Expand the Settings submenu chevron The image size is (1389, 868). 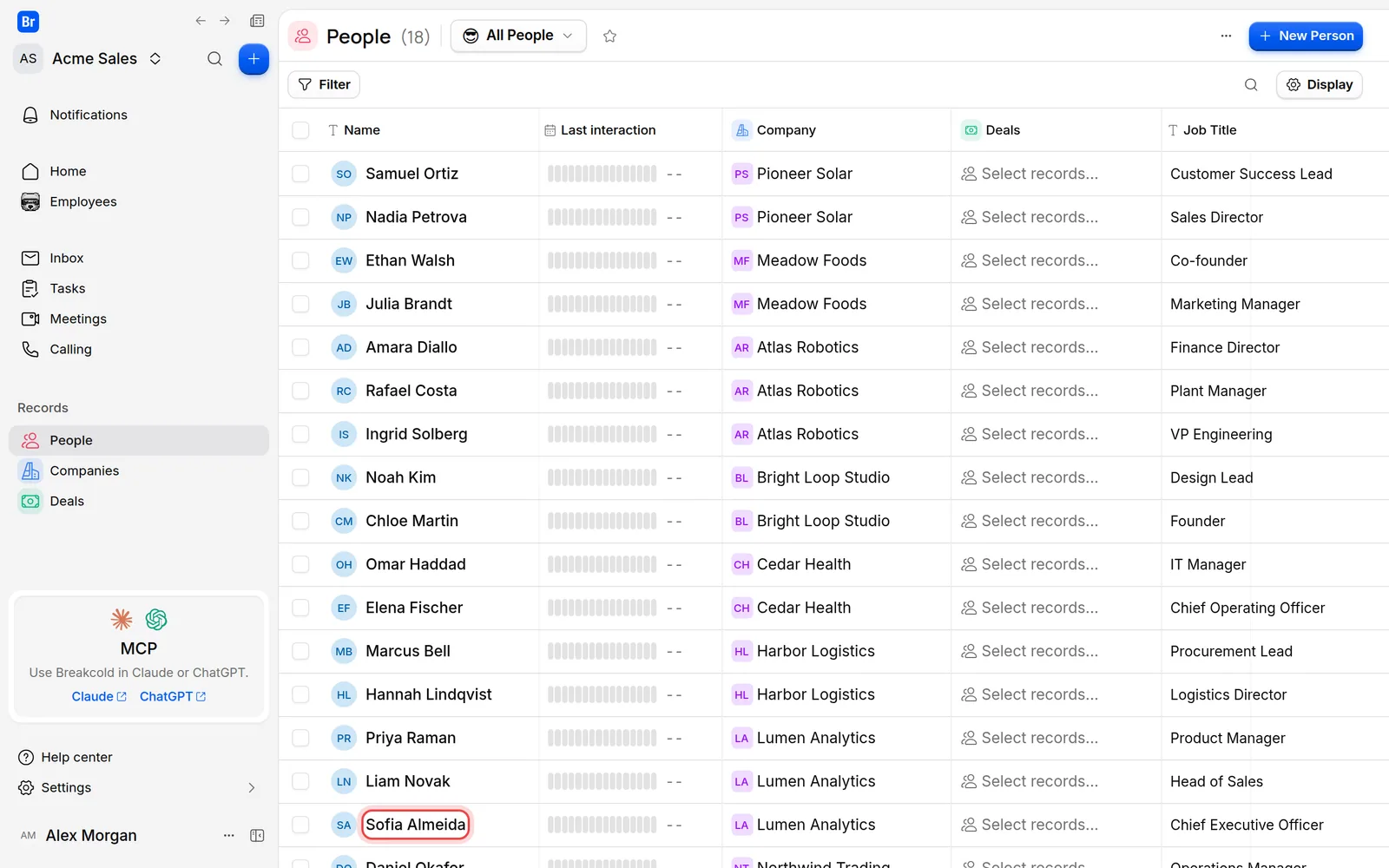252,787
